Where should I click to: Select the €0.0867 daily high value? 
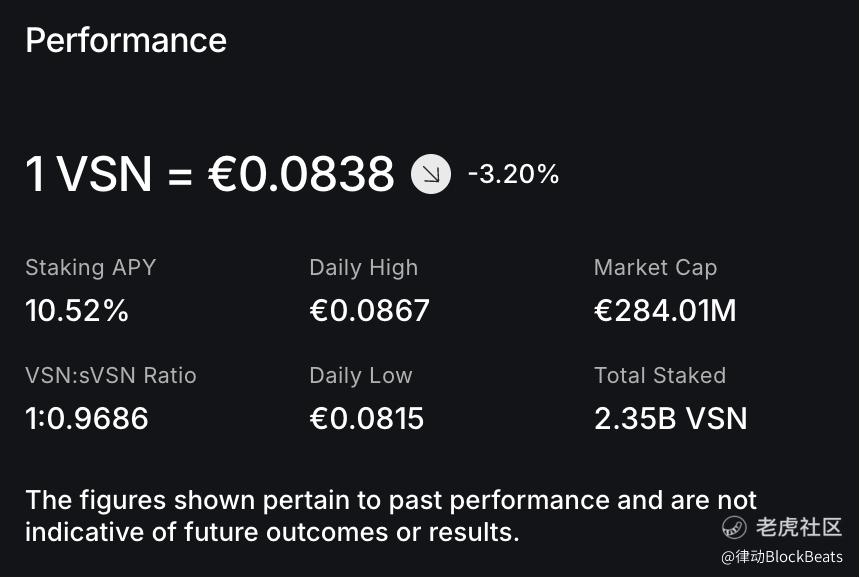(370, 311)
